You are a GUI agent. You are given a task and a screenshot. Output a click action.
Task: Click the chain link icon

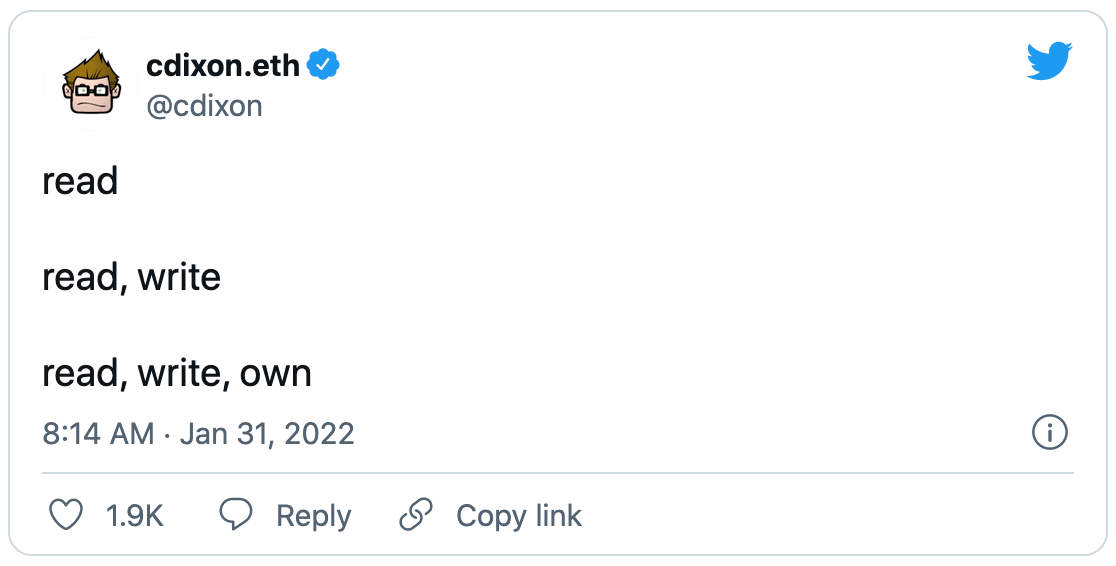pyautogui.click(x=415, y=516)
